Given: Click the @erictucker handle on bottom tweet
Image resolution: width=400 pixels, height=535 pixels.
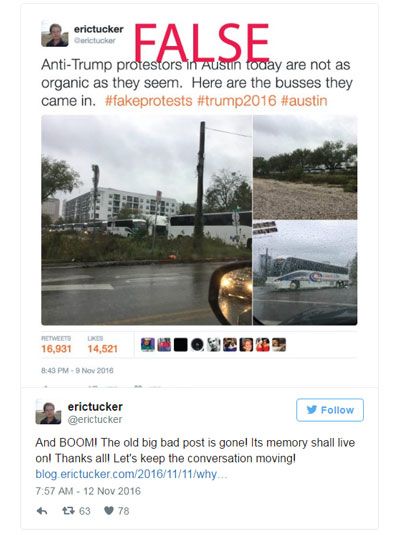Looking at the screenshot, I should coord(95,419).
